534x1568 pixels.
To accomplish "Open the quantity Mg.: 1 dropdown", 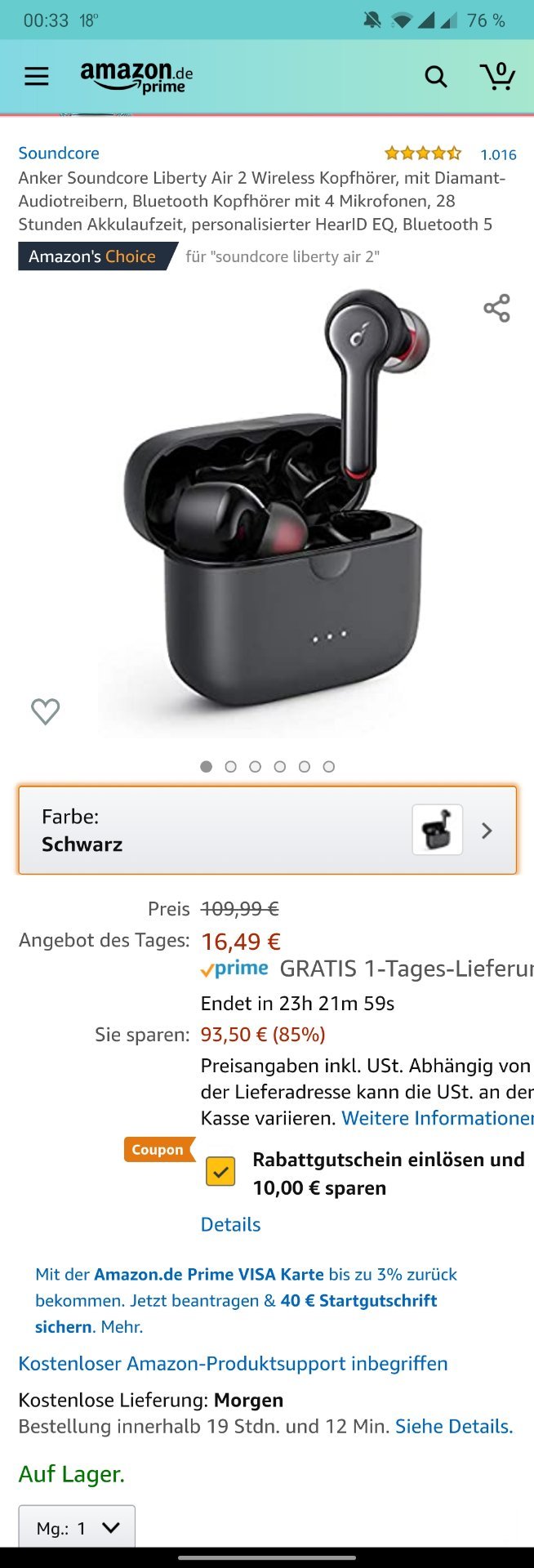I will click(x=77, y=1526).
